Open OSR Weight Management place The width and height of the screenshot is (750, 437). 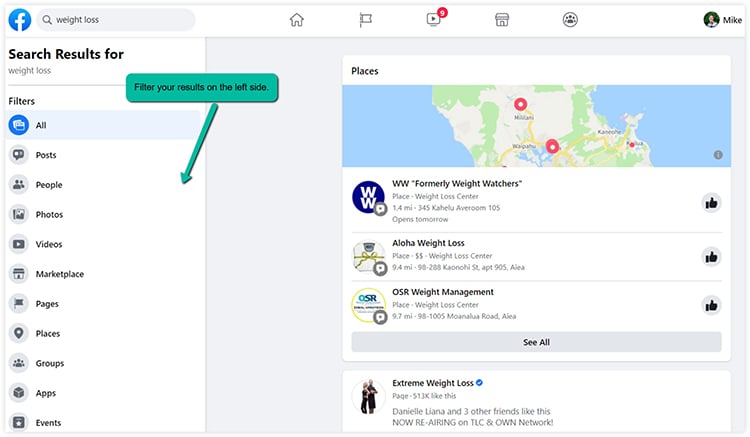coord(443,292)
